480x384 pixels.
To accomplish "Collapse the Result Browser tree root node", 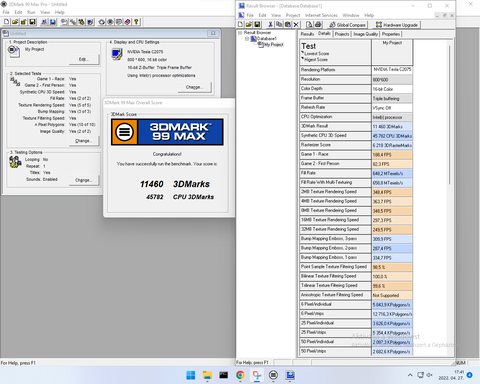I will click(240, 33).
